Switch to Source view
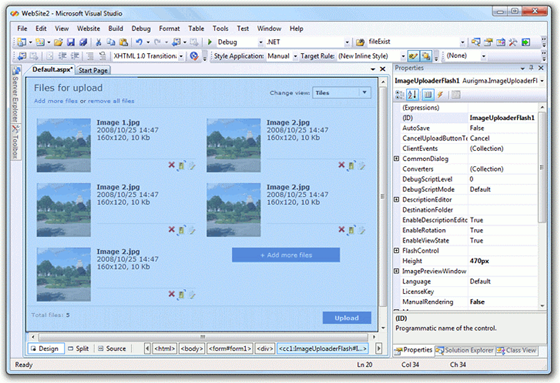The height and width of the screenshot is (383, 560). coord(112,348)
